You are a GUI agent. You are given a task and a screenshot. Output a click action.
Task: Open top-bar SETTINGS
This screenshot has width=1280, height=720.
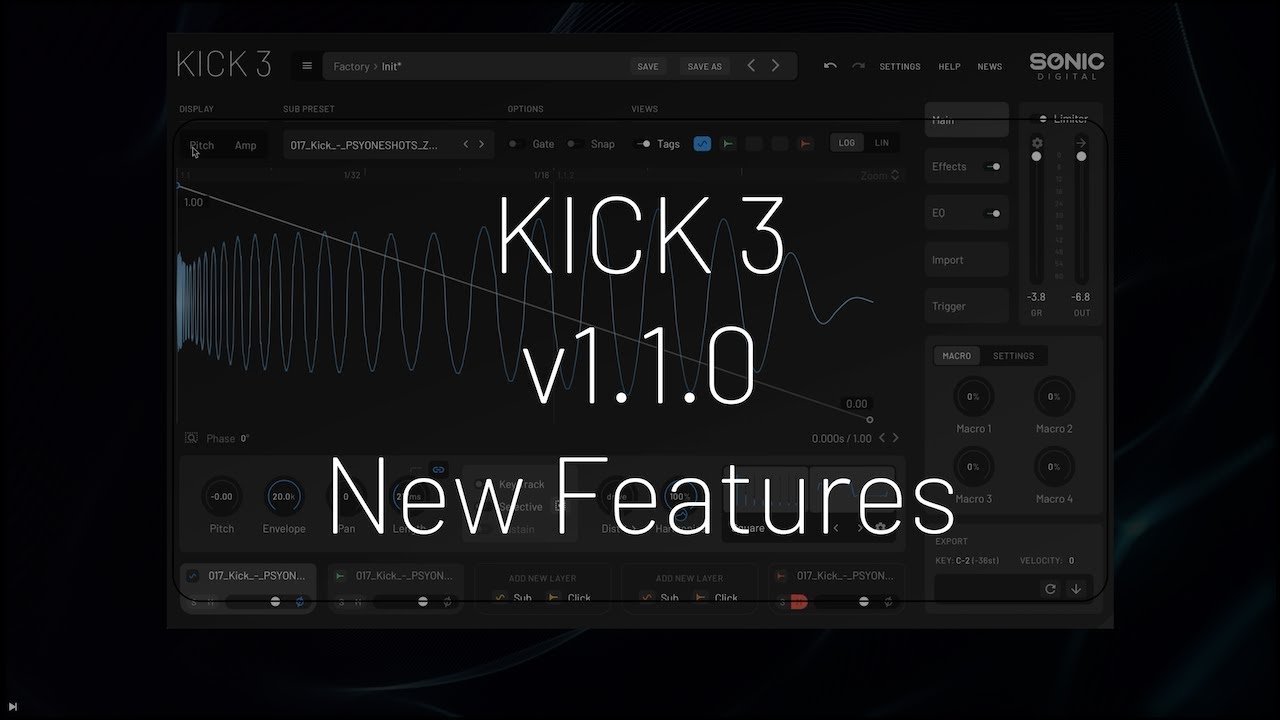tap(900, 66)
